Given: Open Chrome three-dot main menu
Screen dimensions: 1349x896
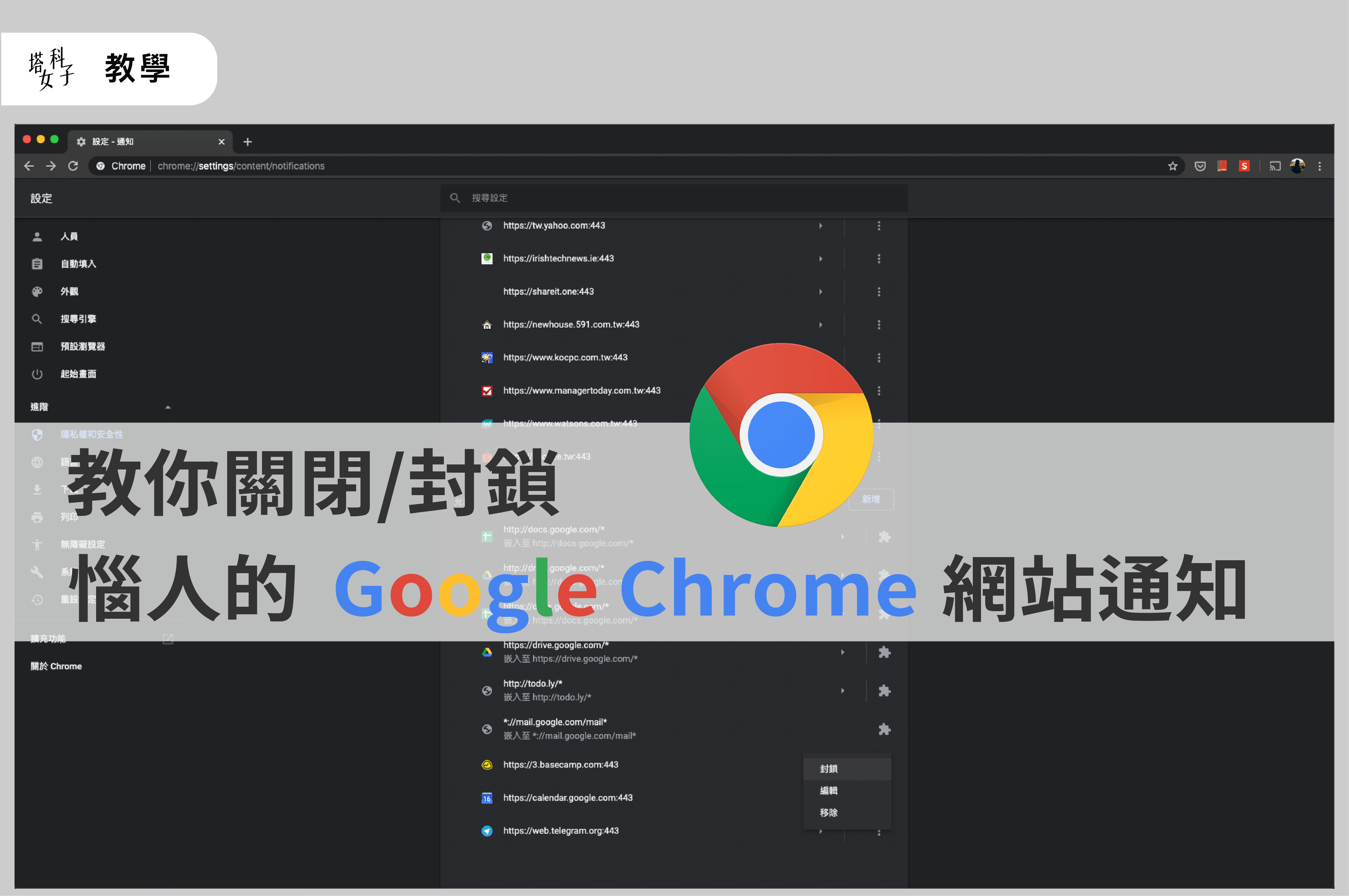Looking at the screenshot, I should 1319,166.
